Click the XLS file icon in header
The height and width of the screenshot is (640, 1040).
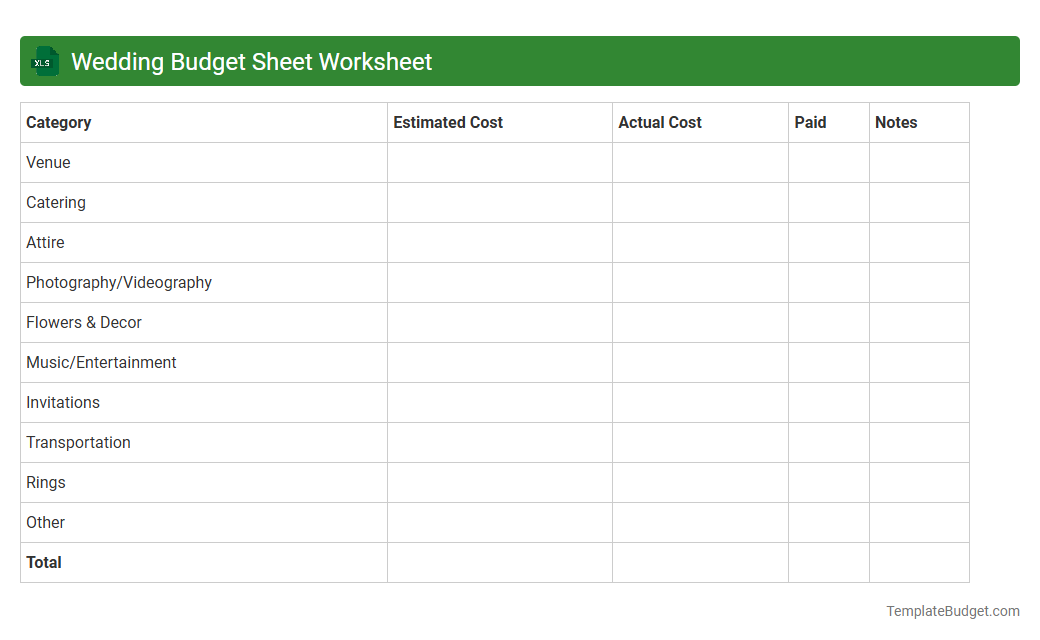pos(44,61)
